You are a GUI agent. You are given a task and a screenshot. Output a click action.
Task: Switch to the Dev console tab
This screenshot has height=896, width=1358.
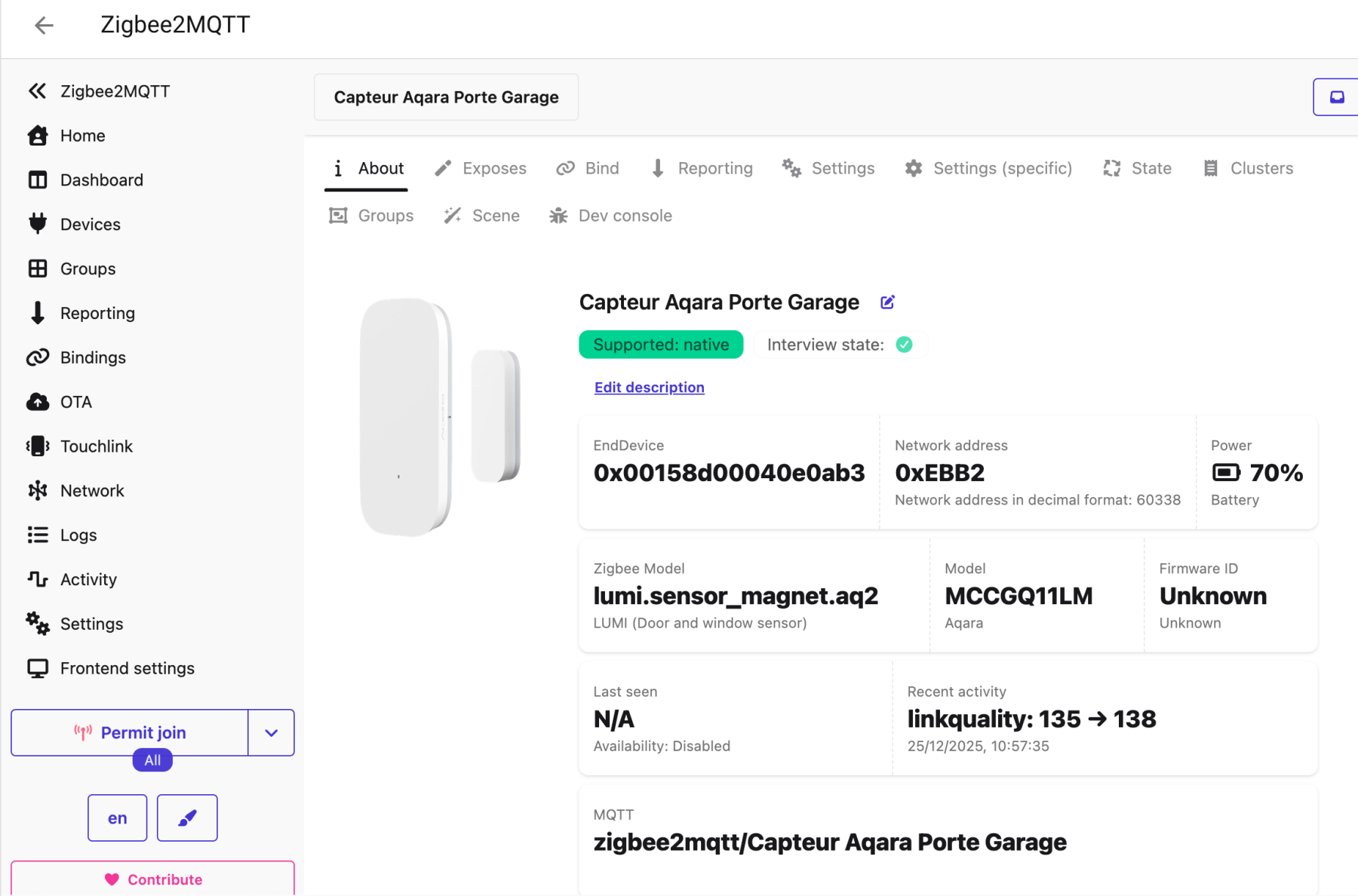pyautogui.click(x=610, y=216)
